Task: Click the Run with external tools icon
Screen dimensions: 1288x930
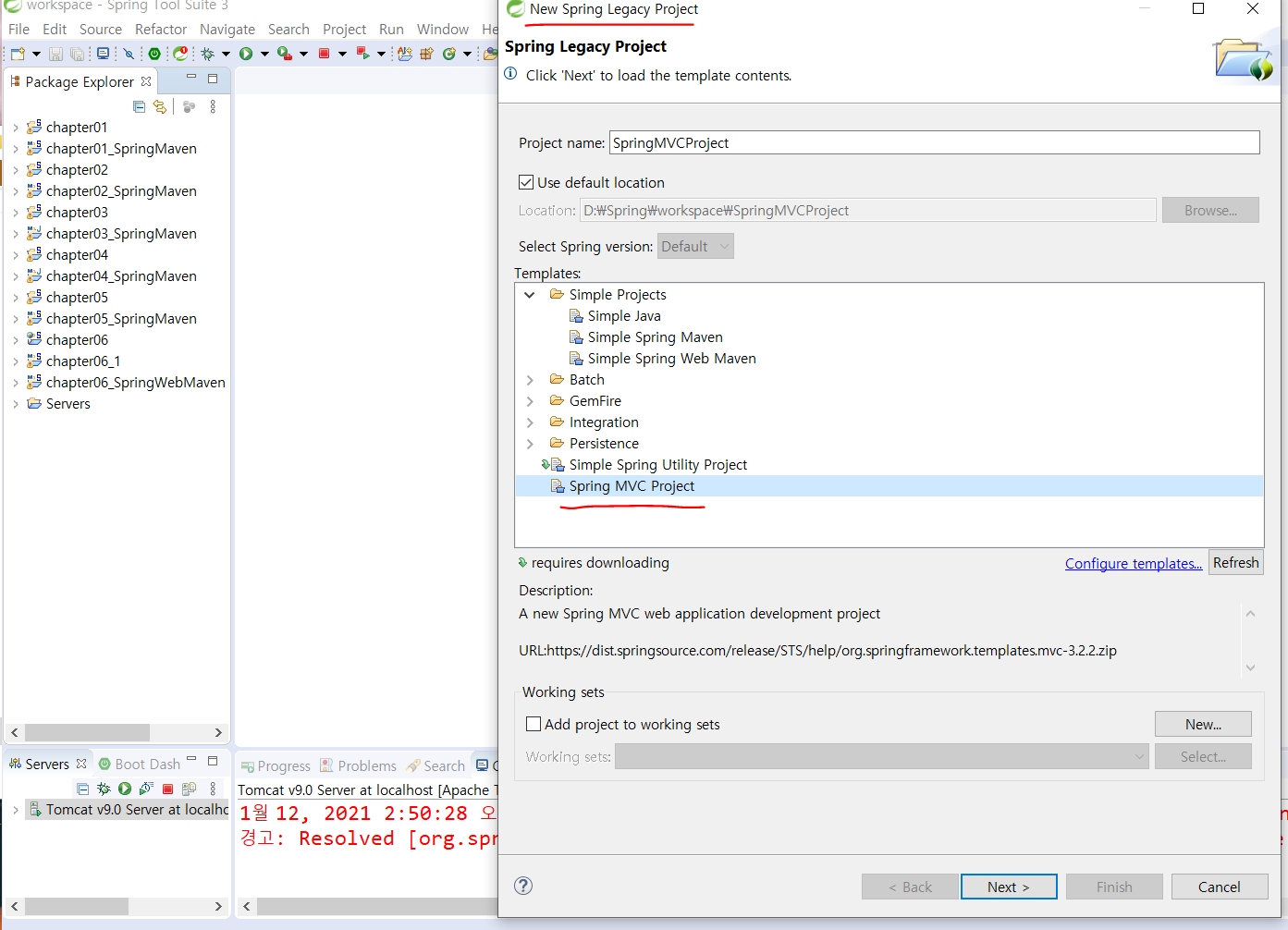Action: (285, 54)
